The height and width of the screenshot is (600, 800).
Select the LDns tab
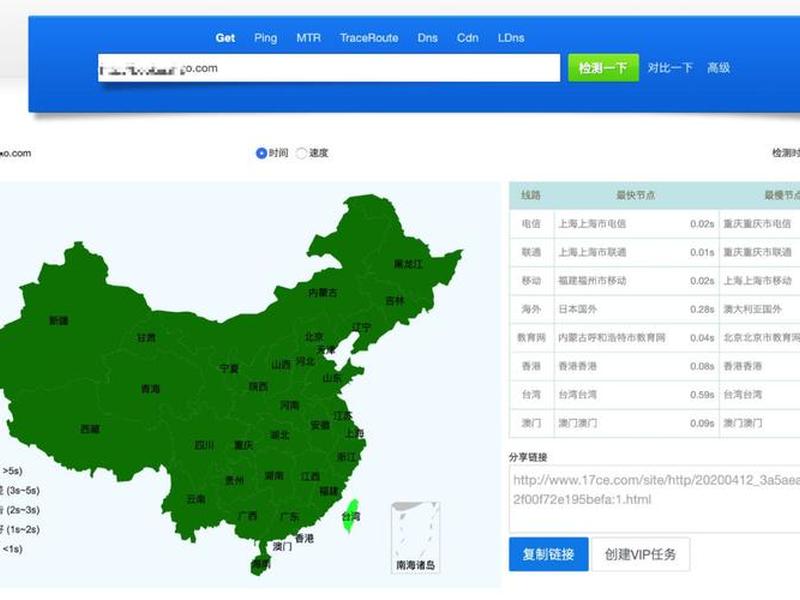pyautogui.click(x=511, y=38)
